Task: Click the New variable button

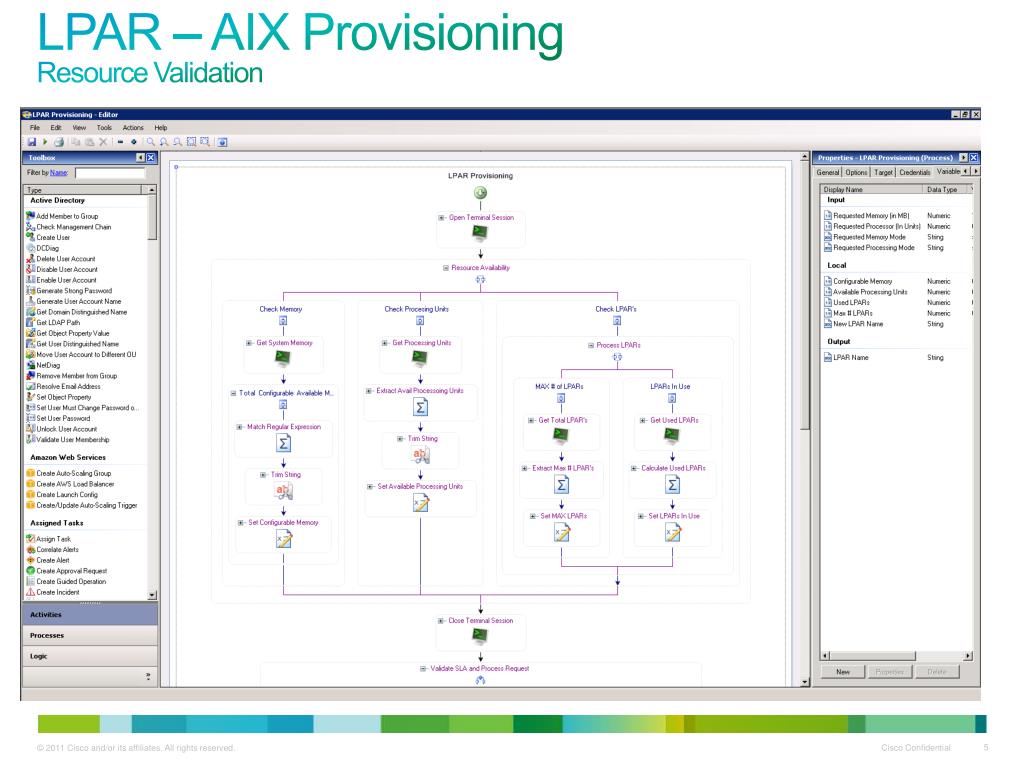Action: point(842,671)
